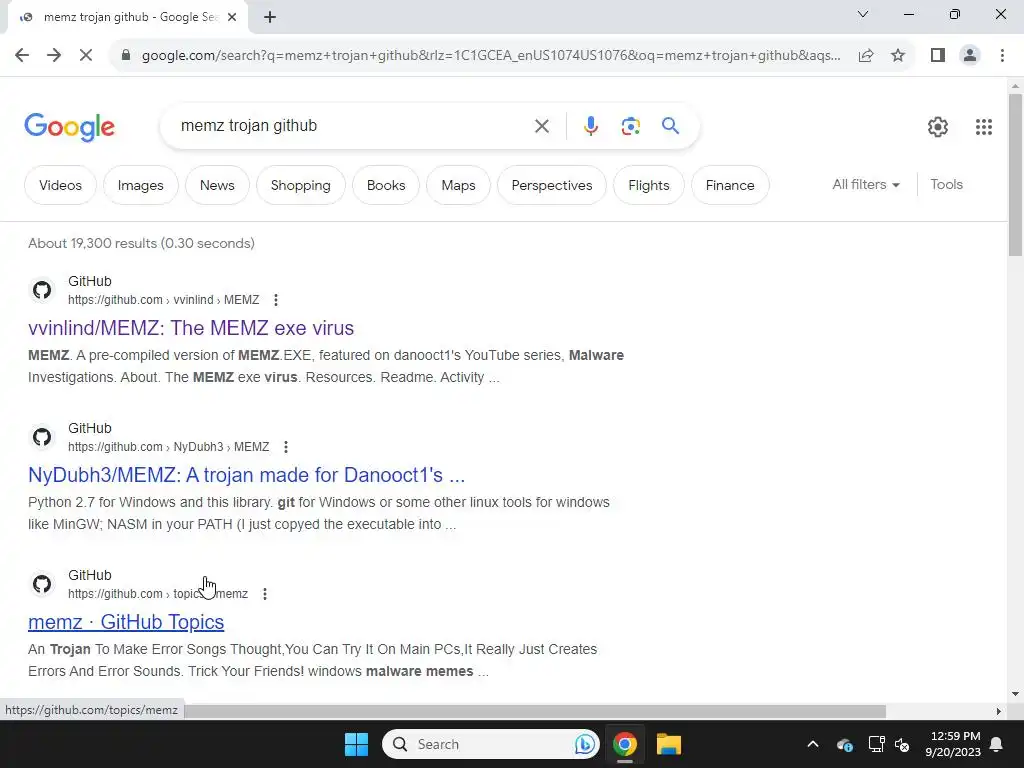Open more options for vvinlind MEMZ result
Viewport: 1024px width, 768px height.
point(276,300)
